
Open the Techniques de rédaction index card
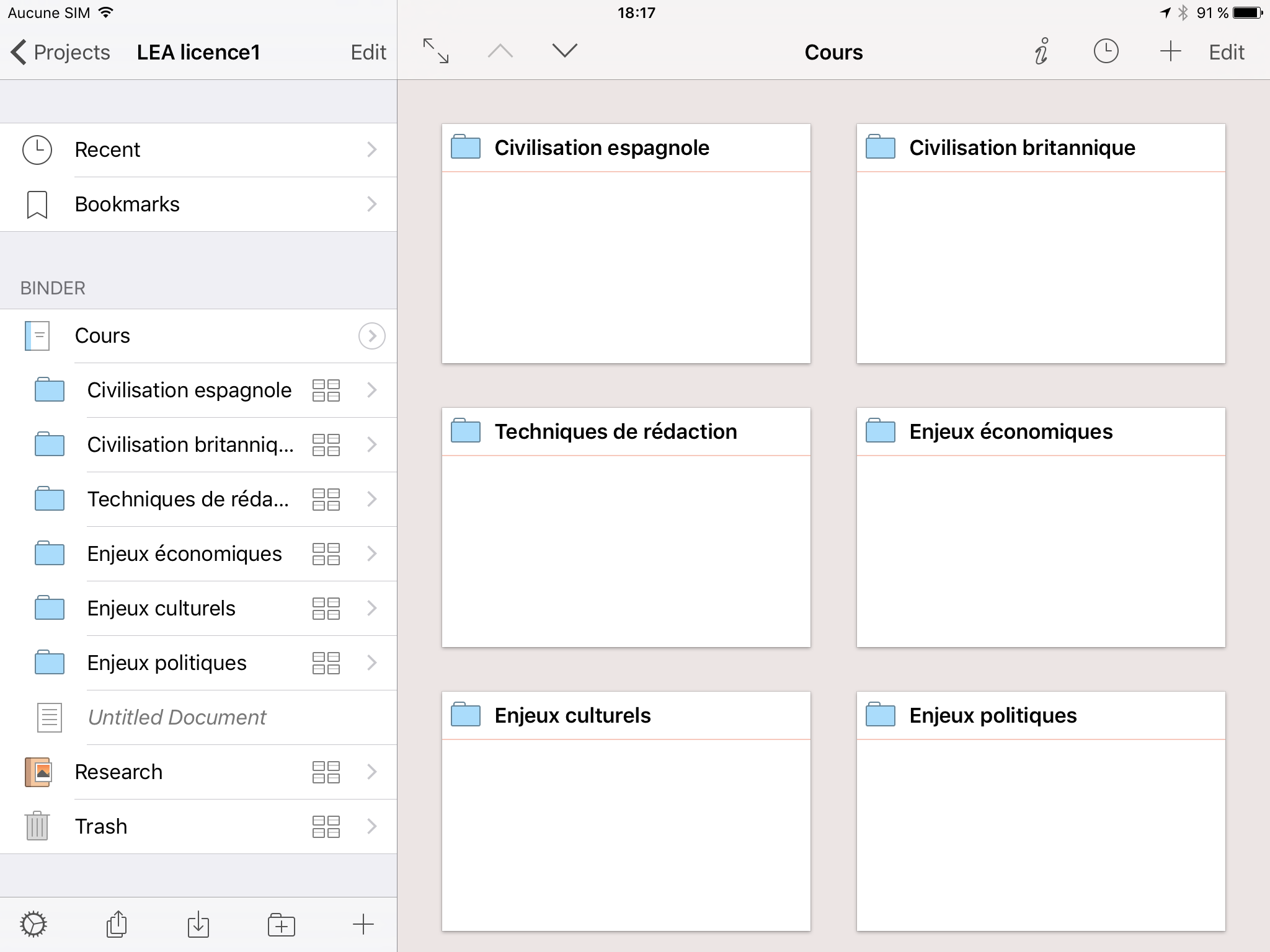(x=626, y=527)
